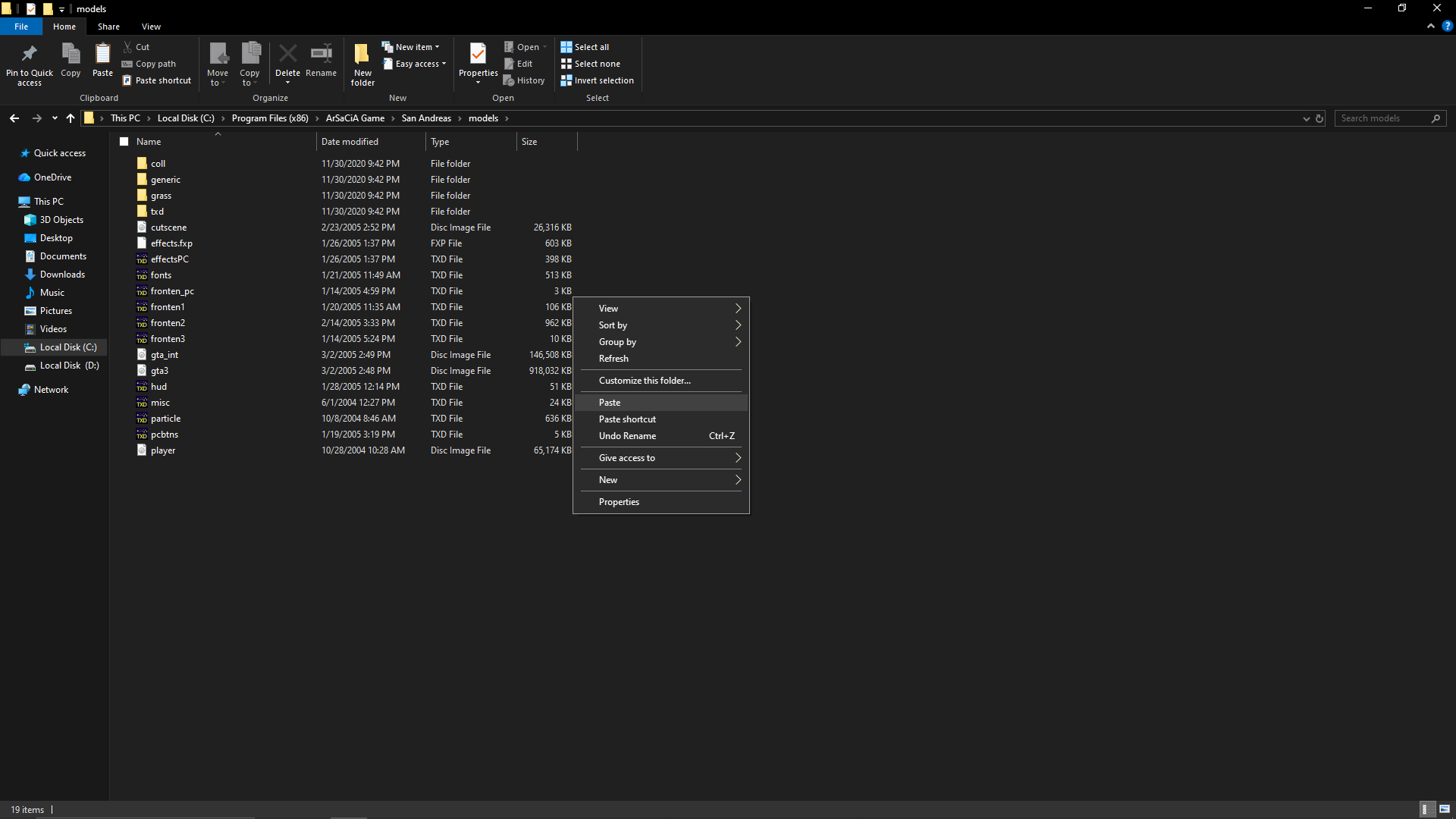Switch to the View ribbon tab

coord(151,27)
